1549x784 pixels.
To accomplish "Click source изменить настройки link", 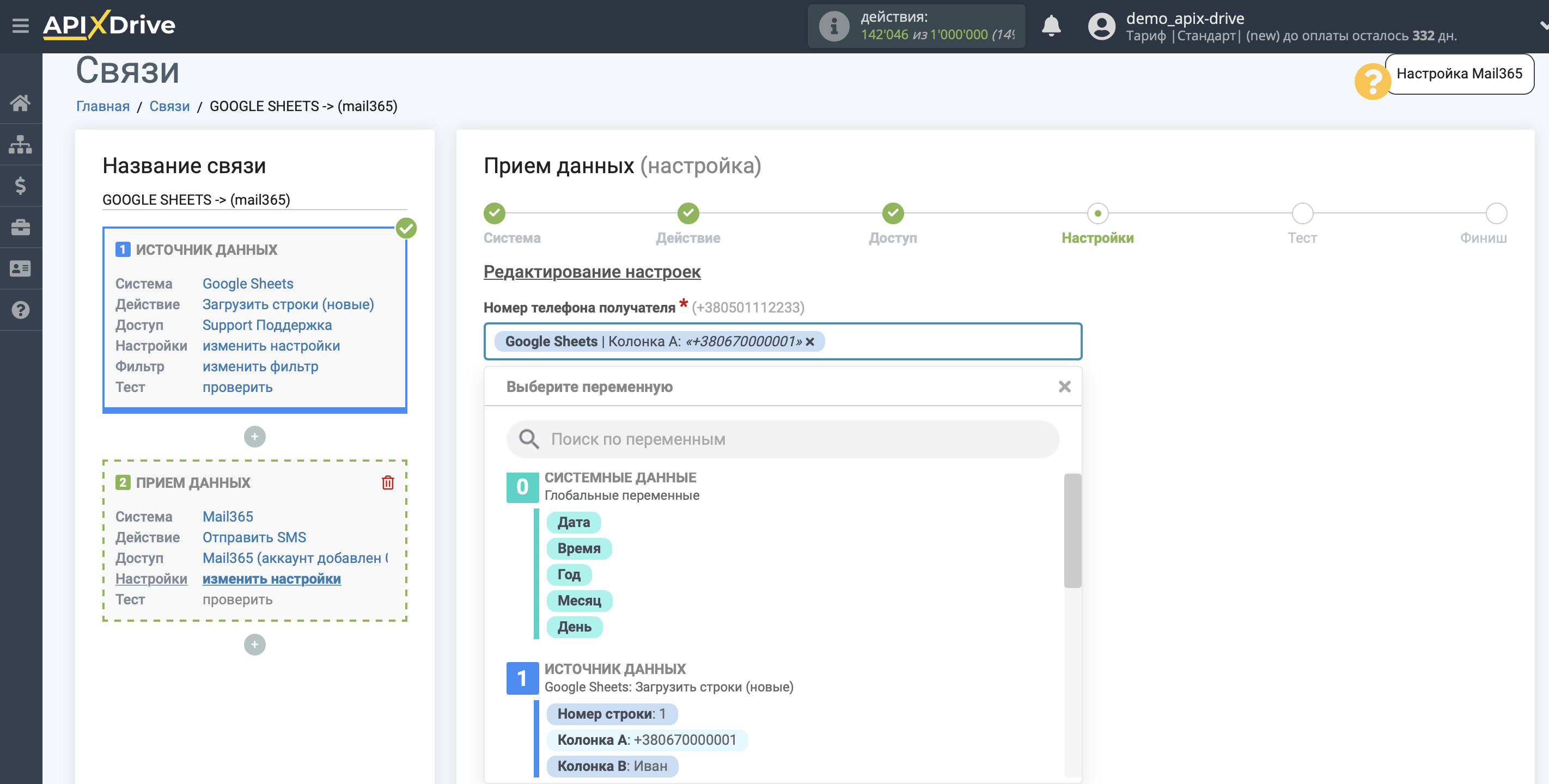I will coord(271,346).
